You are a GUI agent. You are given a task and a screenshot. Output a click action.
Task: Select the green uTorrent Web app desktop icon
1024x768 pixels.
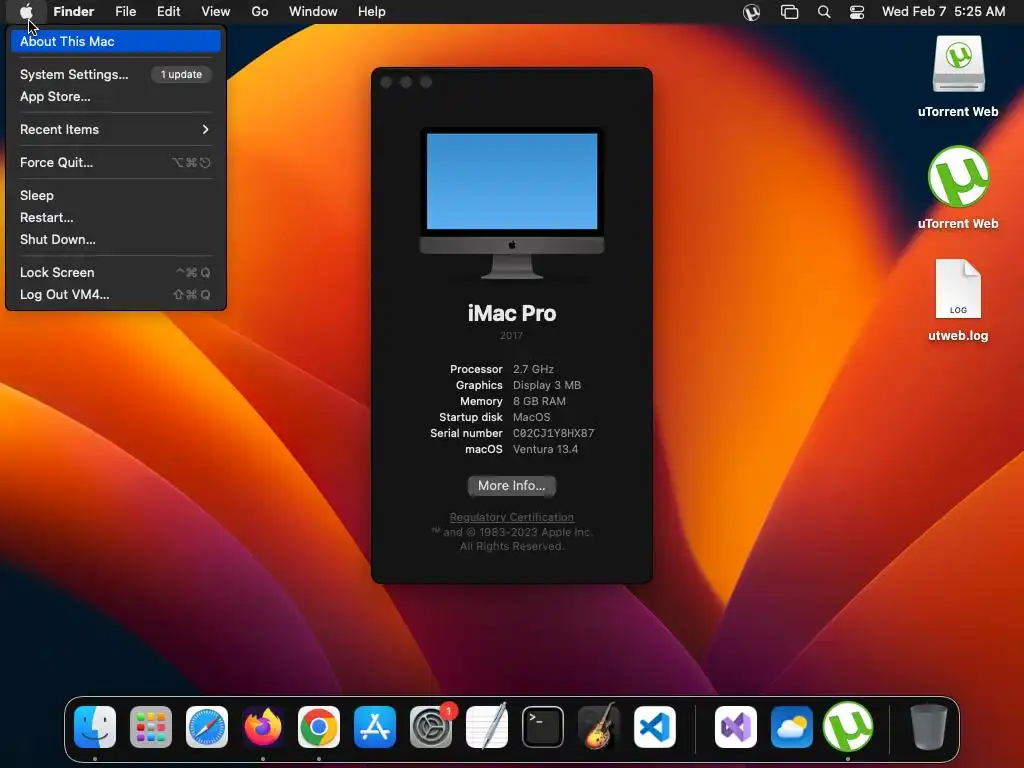pos(958,177)
